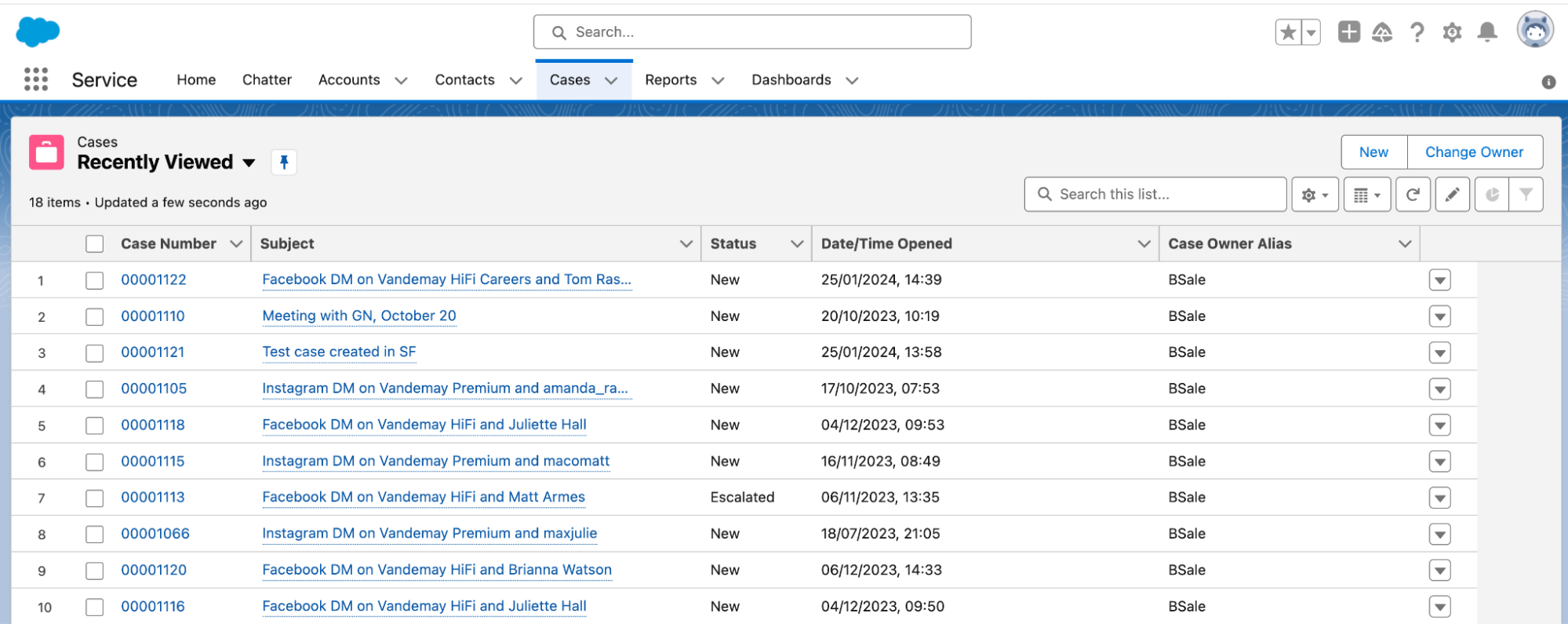1568x624 pixels.
Task: Open Trailhead guidance icon
Action: (x=1382, y=32)
